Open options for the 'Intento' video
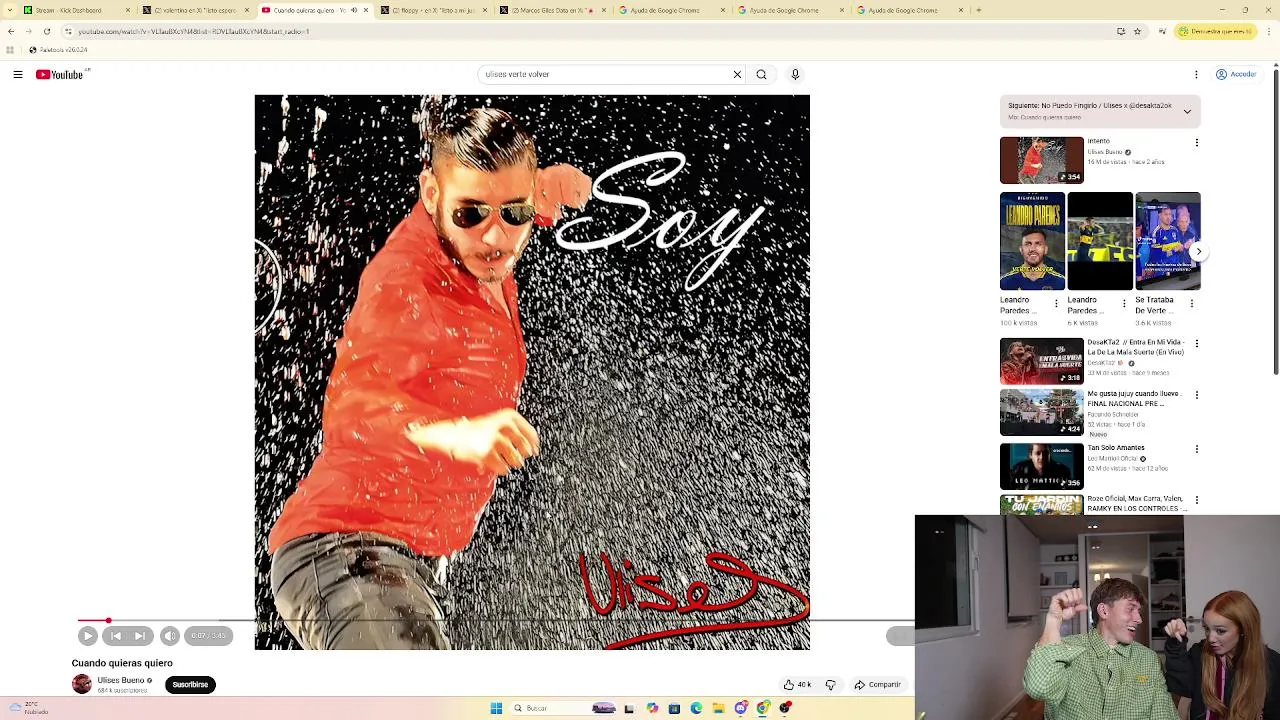Screen dimensions: 1280x720 point(1196,143)
